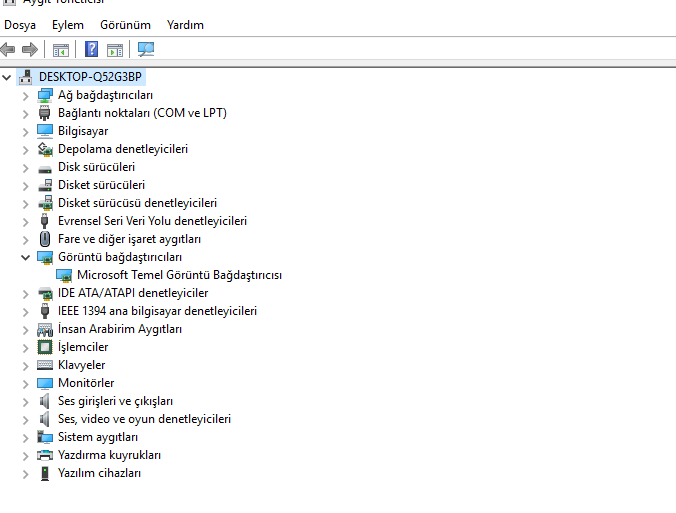Click the Disket sürücüsü denetleyicileri icon

point(45,203)
